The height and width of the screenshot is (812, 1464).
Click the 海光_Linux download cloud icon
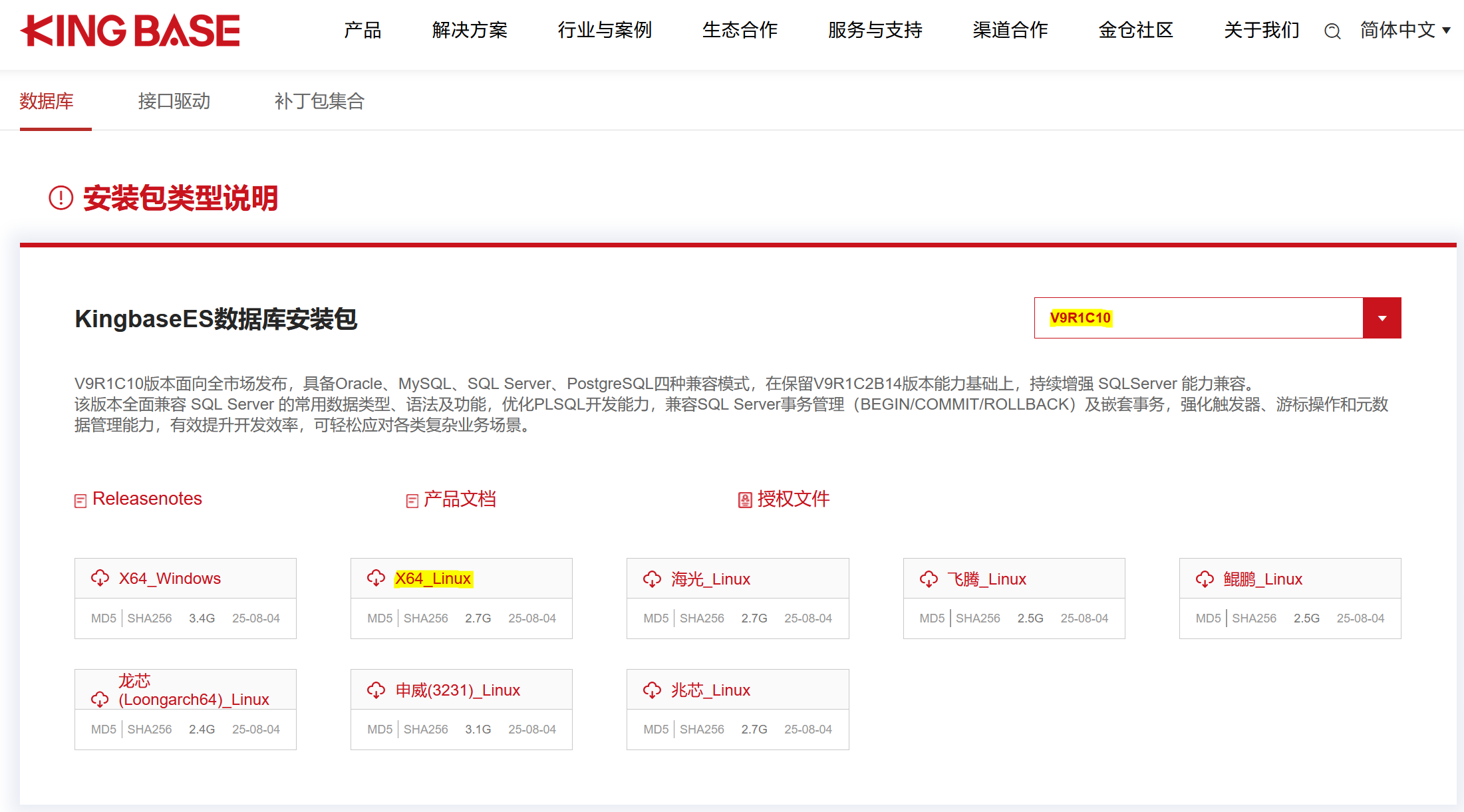(652, 579)
